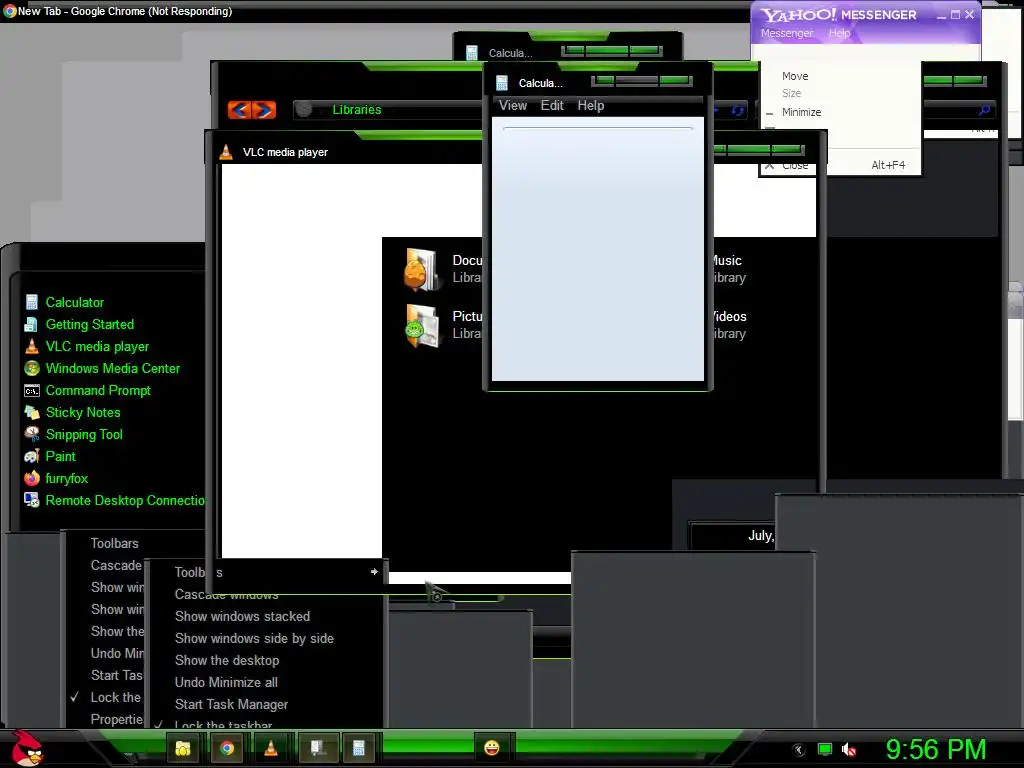Open the green monitor tray icon
Viewport: 1024px width, 768px height.
(x=825, y=750)
